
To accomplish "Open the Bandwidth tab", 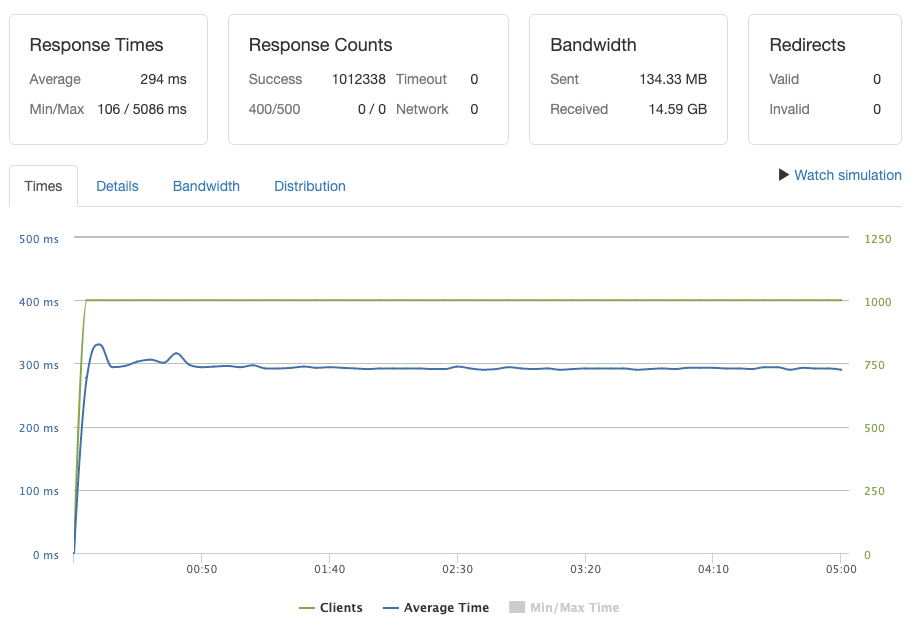I will 206,186.
